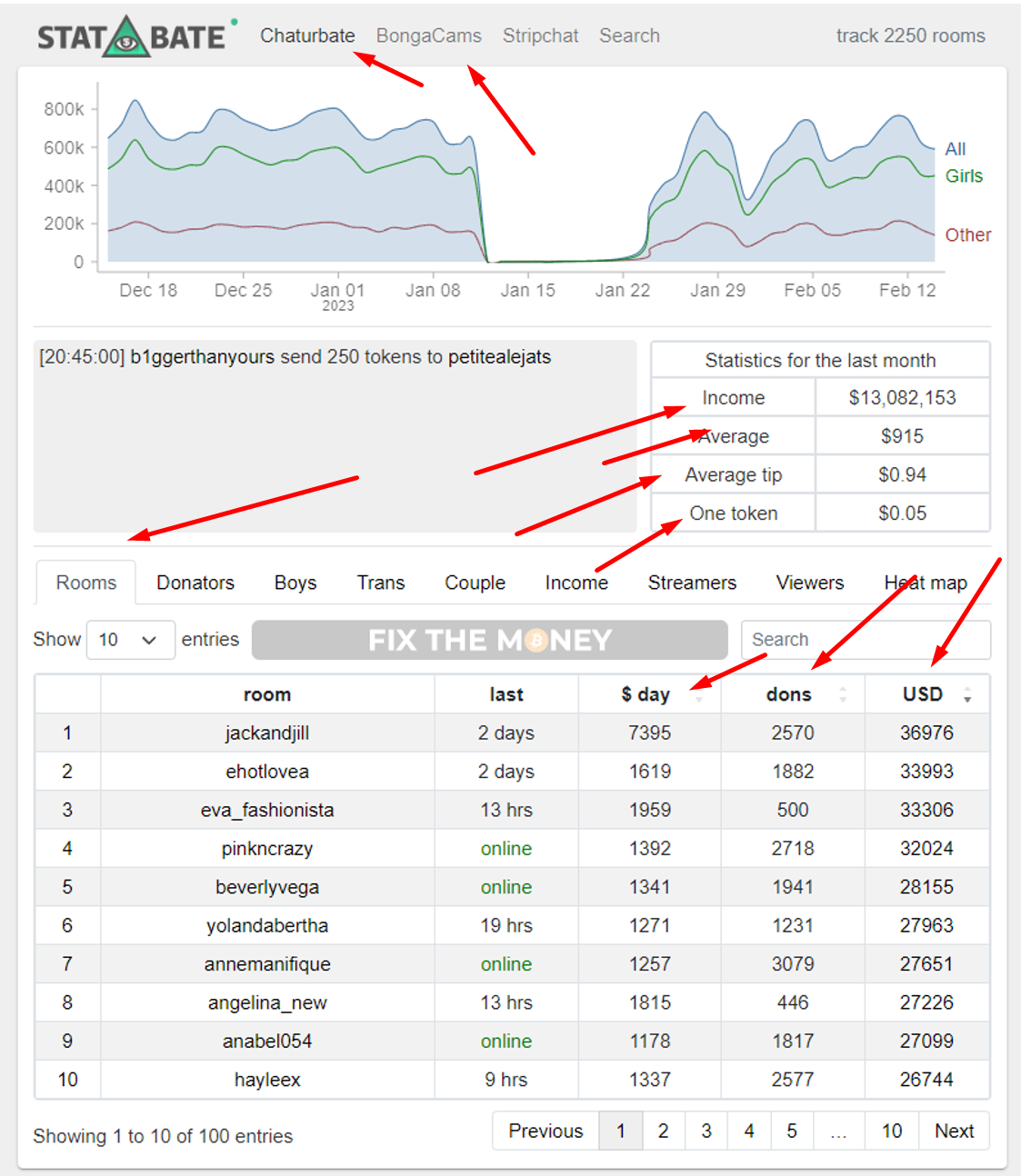The image size is (1021, 1176).
Task: Expand the Show entries dropdown
Action: (130, 640)
